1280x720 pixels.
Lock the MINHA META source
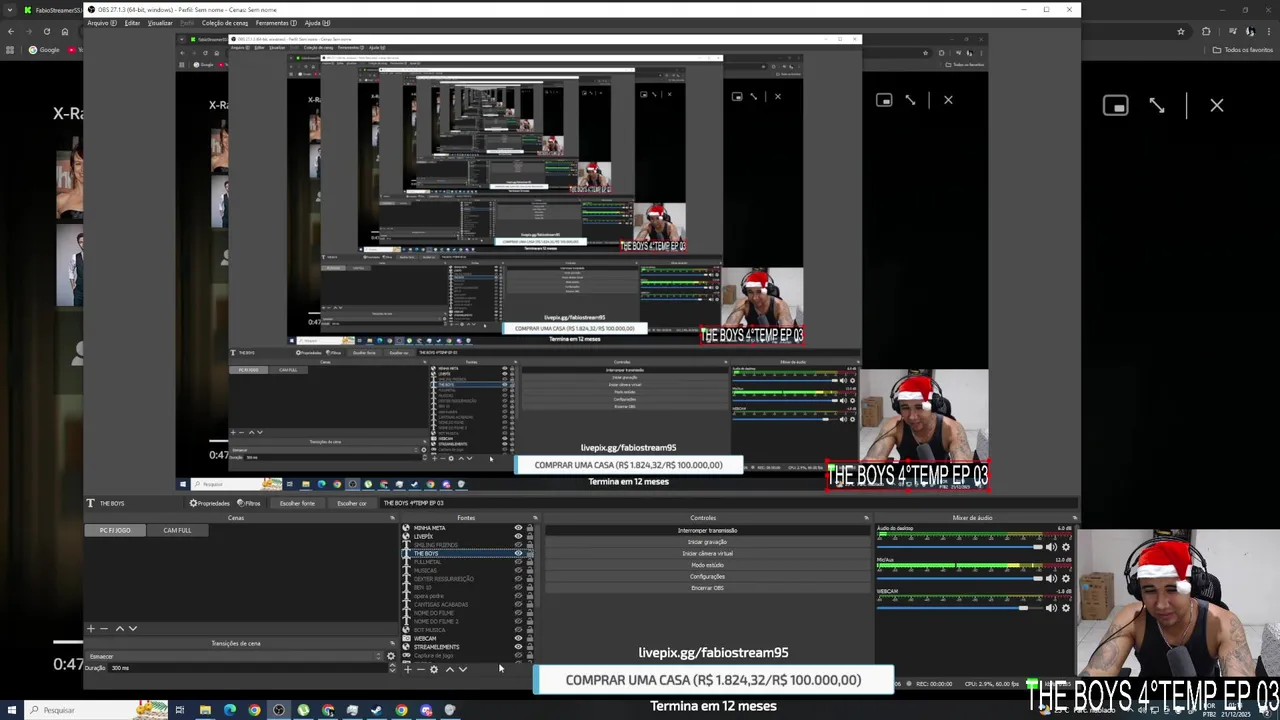[530, 528]
